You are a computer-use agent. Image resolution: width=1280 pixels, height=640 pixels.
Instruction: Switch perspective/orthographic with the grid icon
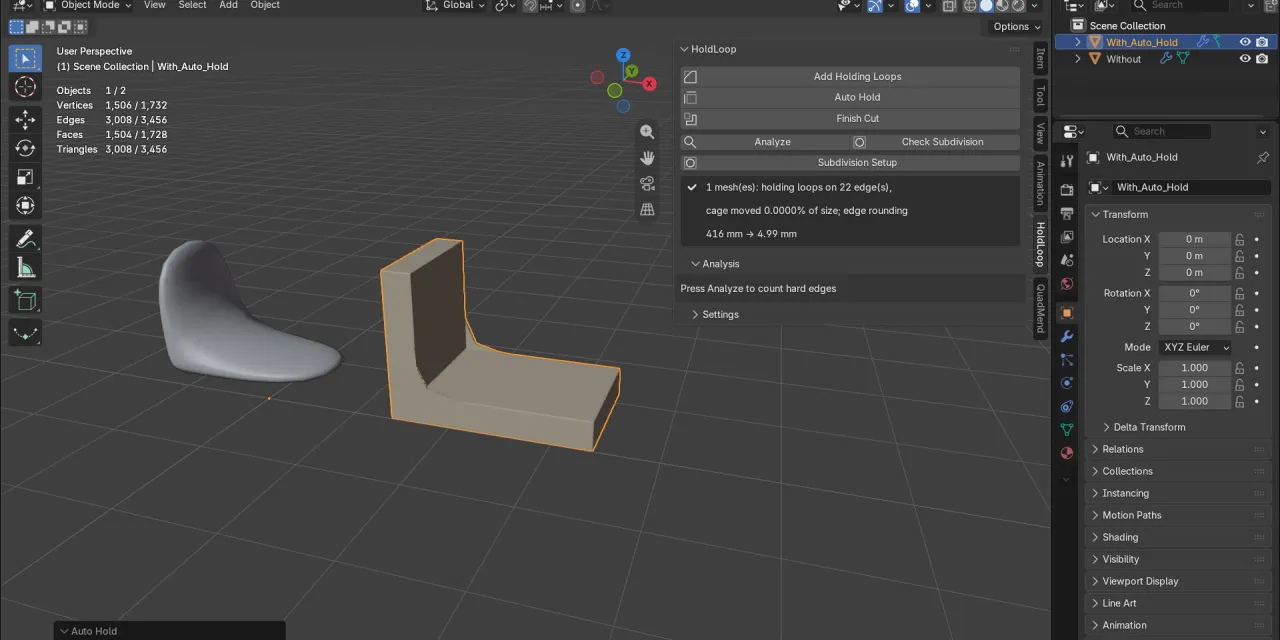pos(647,209)
